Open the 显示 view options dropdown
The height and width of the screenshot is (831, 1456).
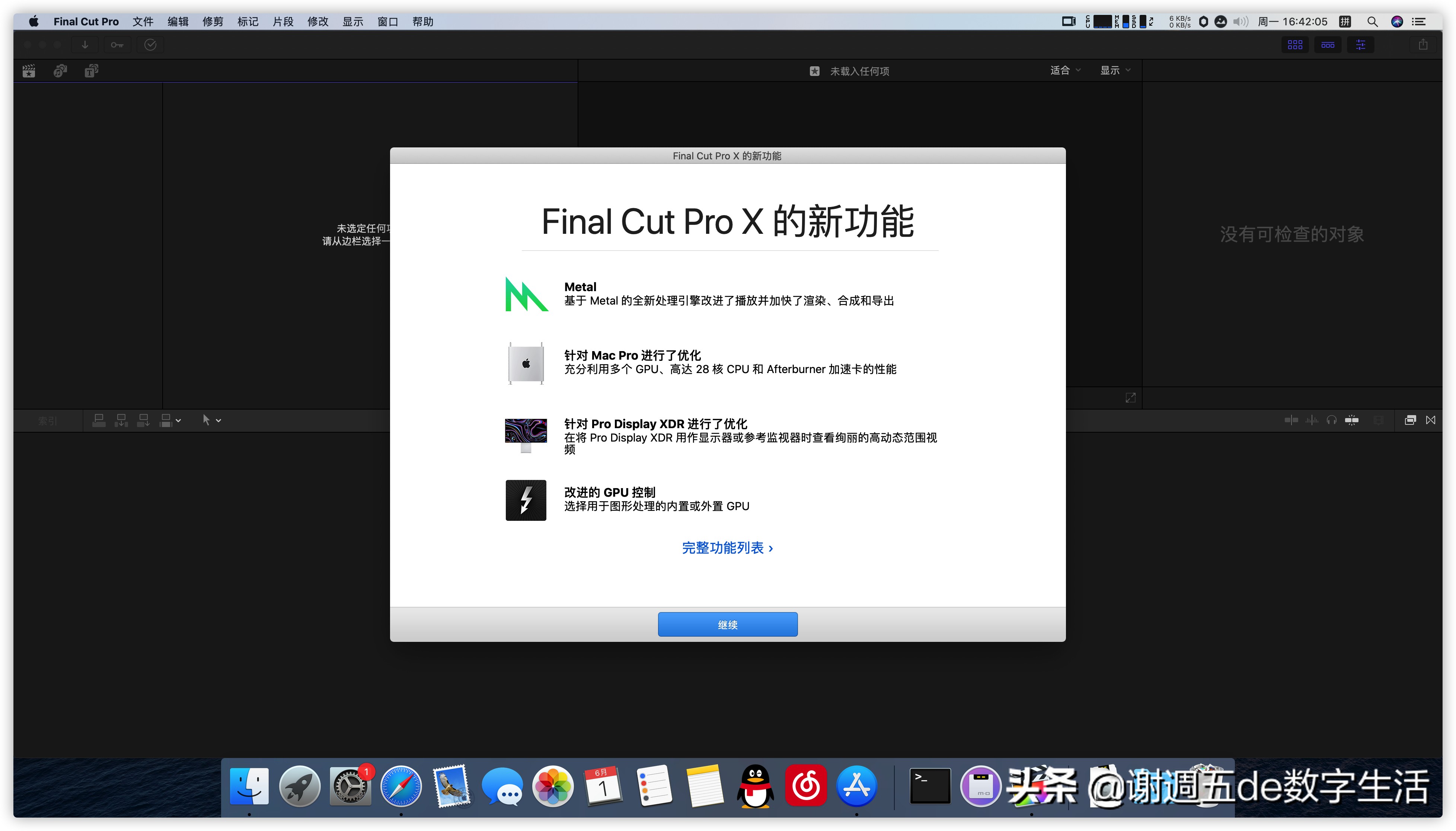pyautogui.click(x=1114, y=70)
